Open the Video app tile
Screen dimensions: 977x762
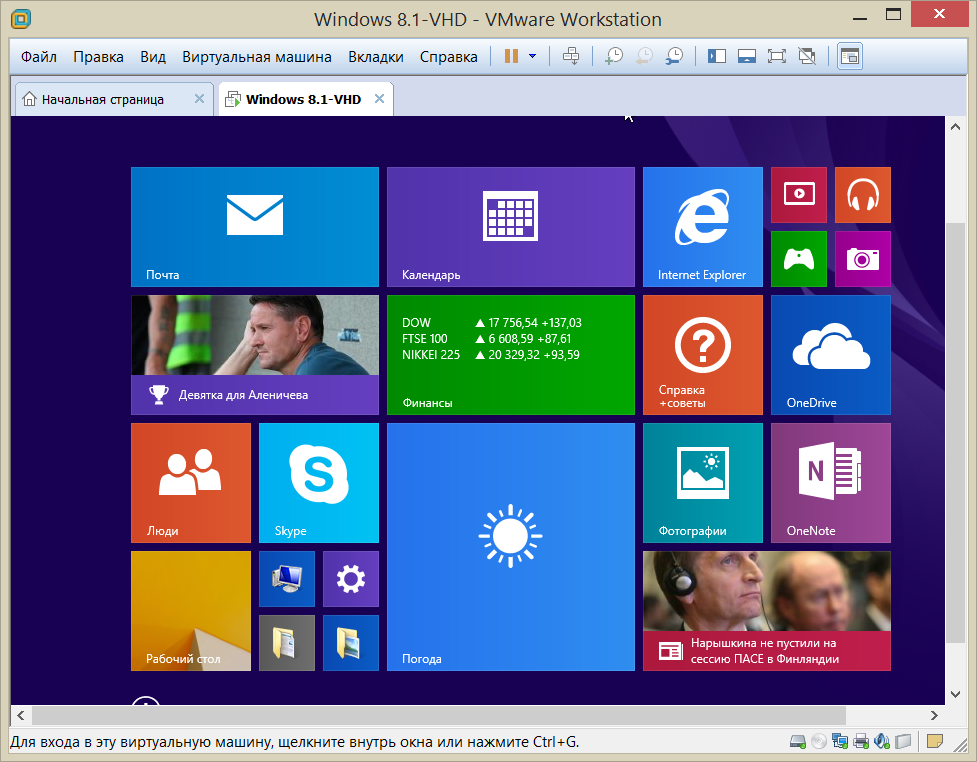pyautogui.click(x=799, y=194)
